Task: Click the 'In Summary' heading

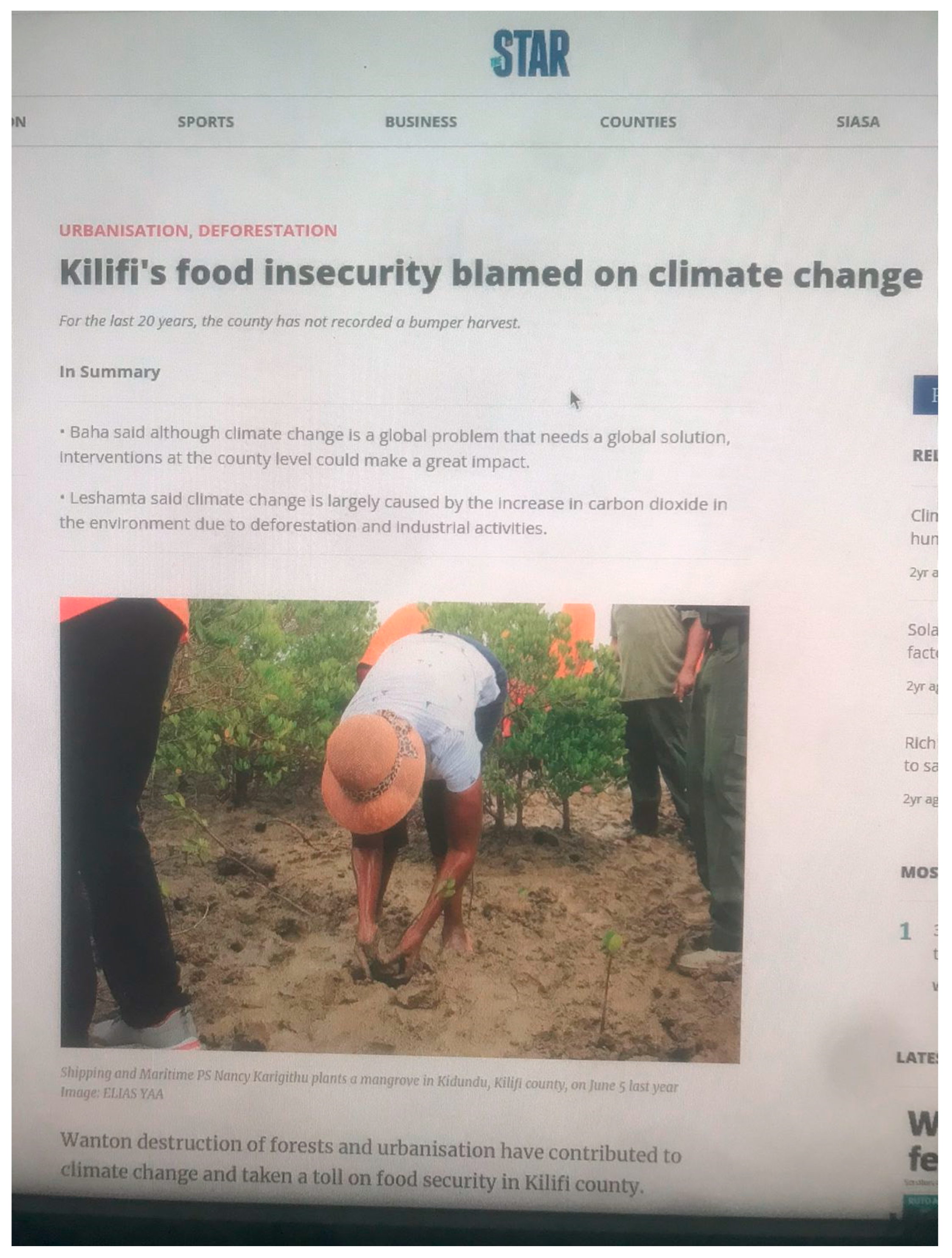Action: click(x=110, y=372)
